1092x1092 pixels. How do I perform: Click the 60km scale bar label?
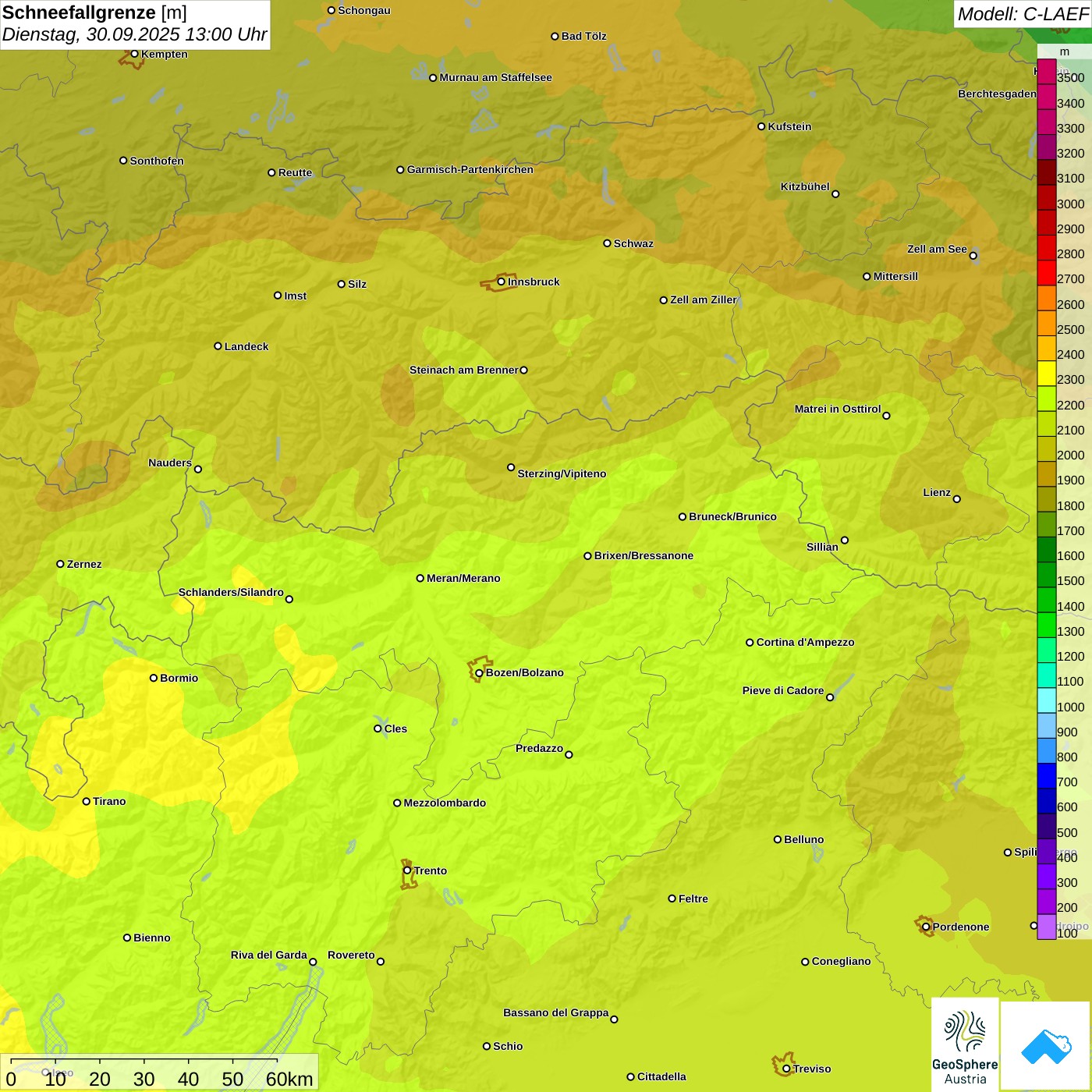(x=289, y=1079)
